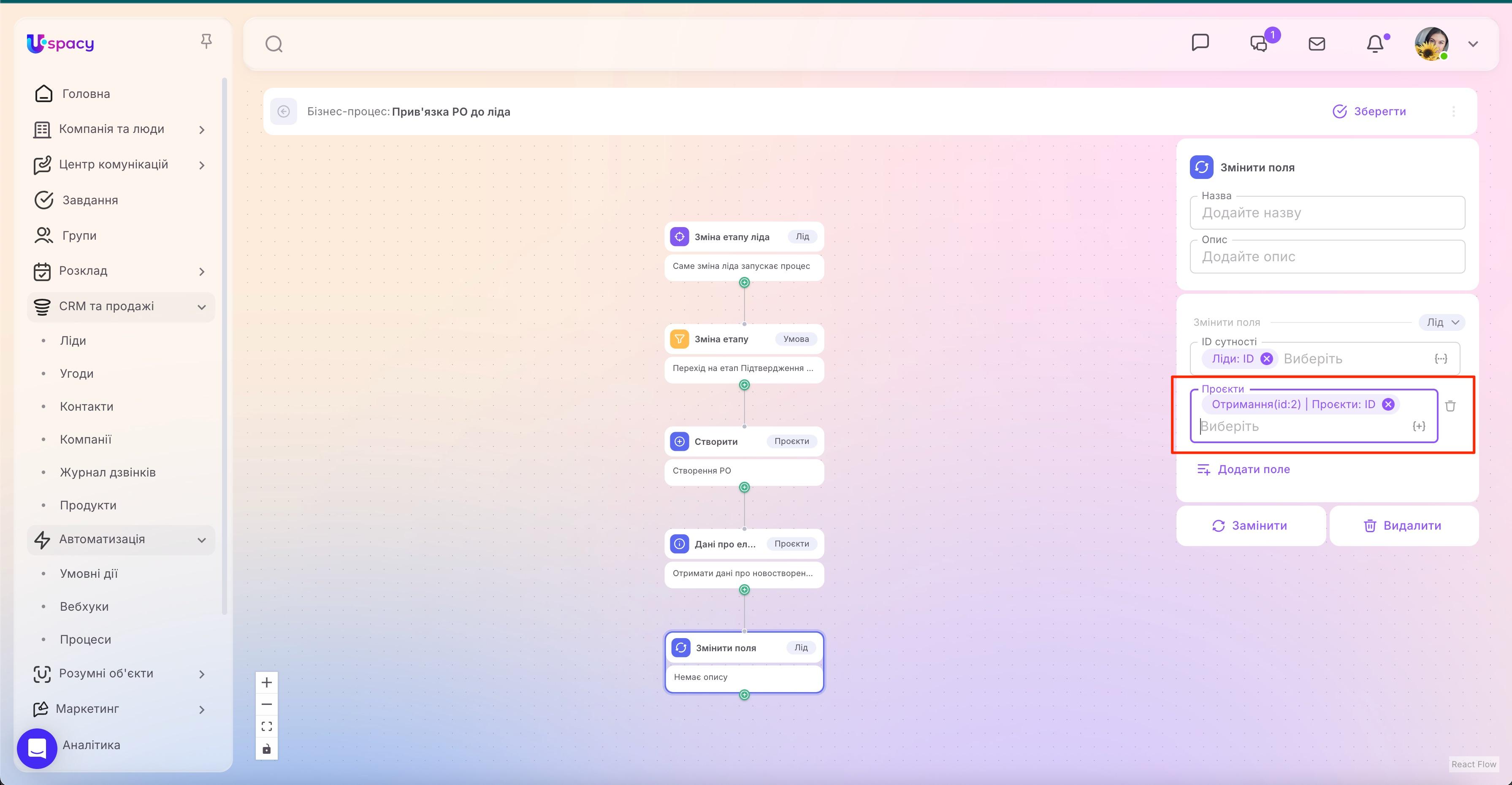
Task: Open the mail envelope icon
Action: [x=1317, y=43]
